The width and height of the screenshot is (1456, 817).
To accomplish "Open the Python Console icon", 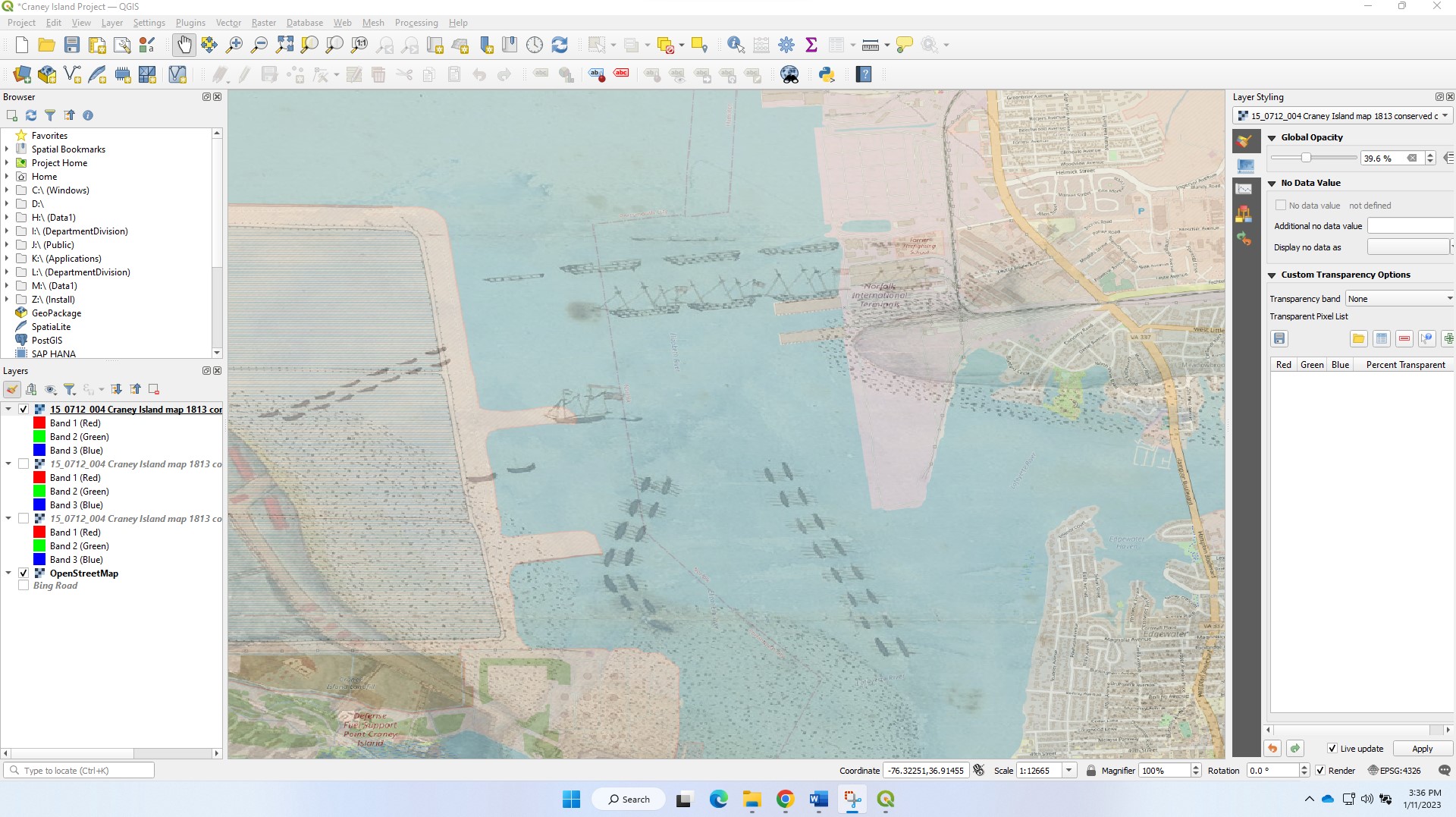I will pyautogui.click(x=827, y=74).
